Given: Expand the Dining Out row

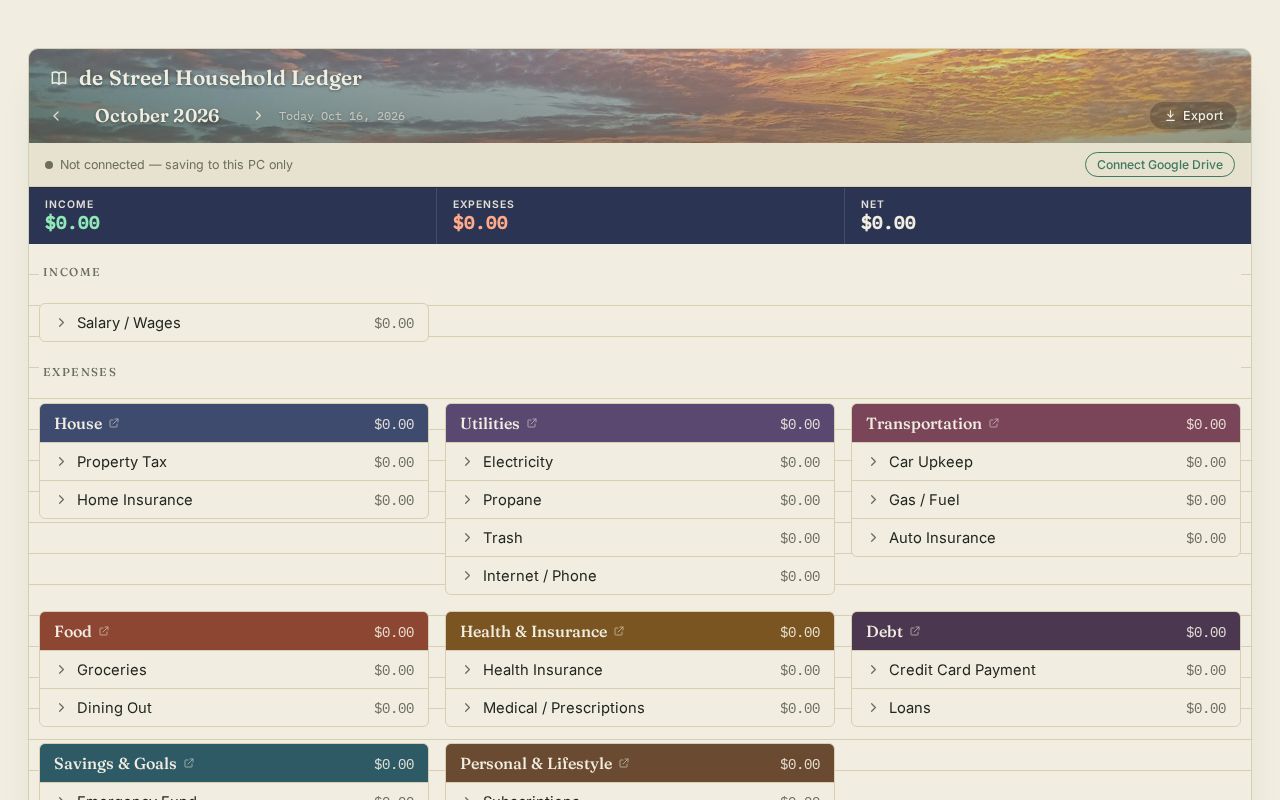Looking at the screenshot, I should pyautogui.click(x=234, y=708).
